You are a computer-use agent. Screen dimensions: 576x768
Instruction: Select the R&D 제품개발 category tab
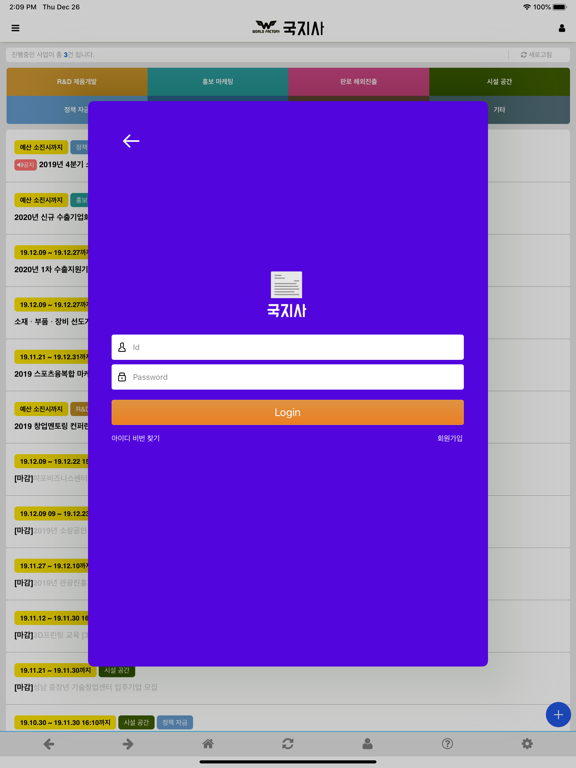tap(77, 82)
